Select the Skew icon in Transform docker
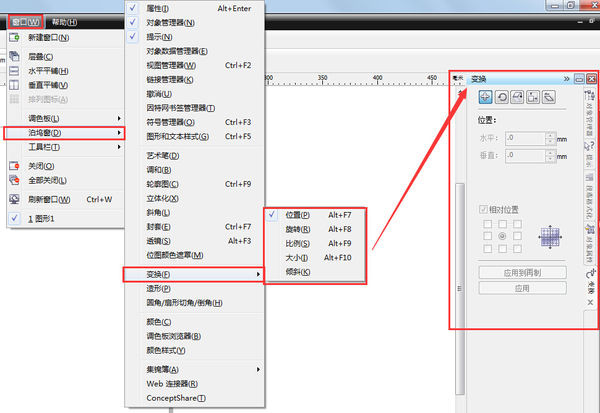 click(x=549, y=97)
